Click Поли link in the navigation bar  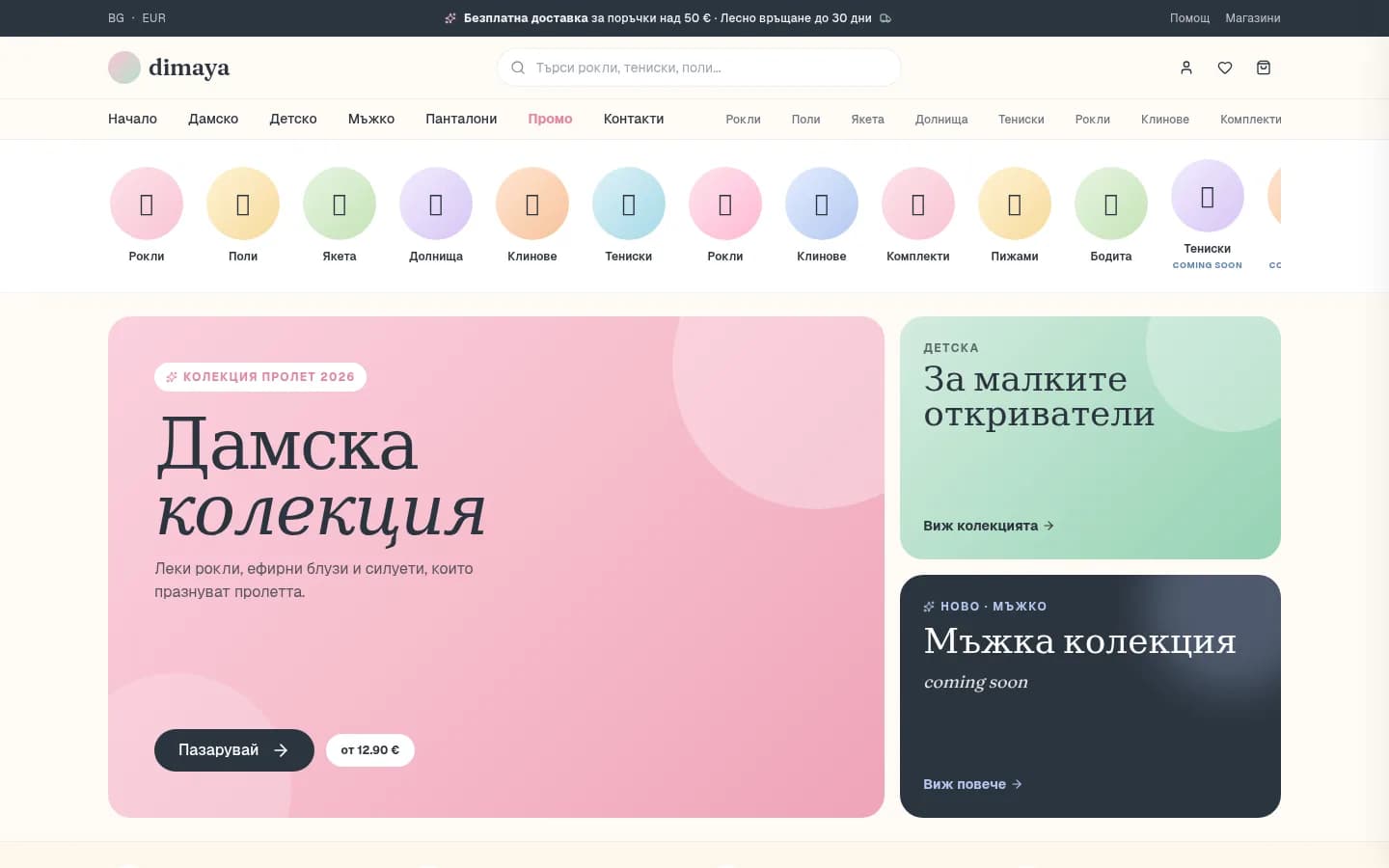(x=805, y=120)
